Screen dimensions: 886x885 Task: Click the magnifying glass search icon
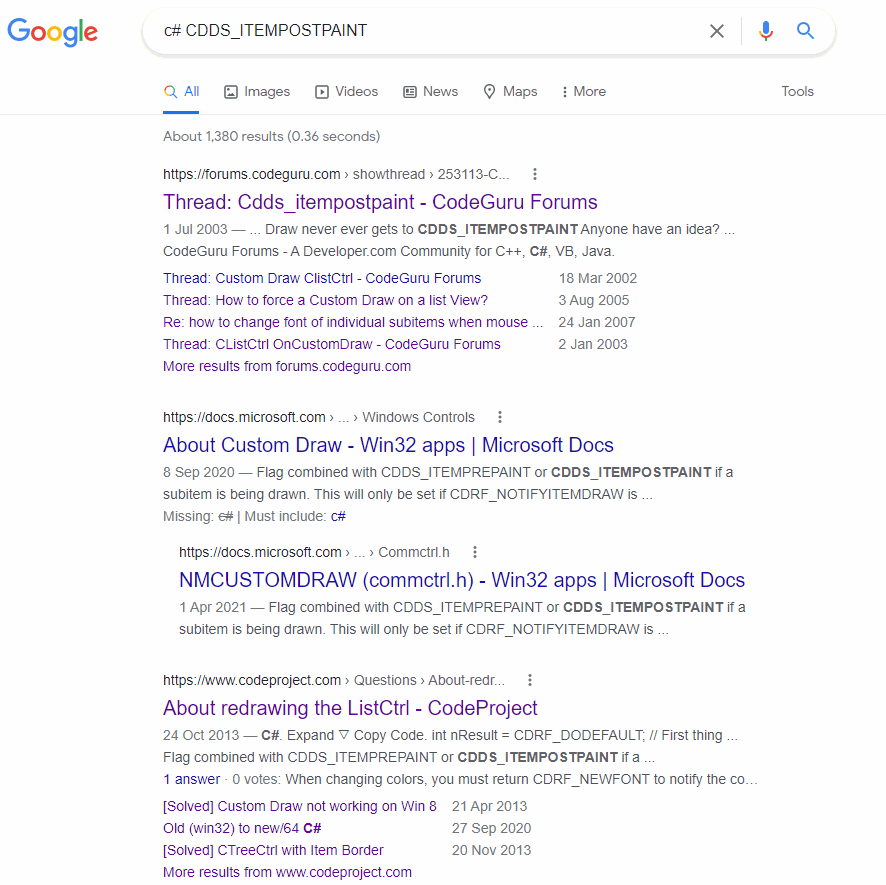coord(805,31)
